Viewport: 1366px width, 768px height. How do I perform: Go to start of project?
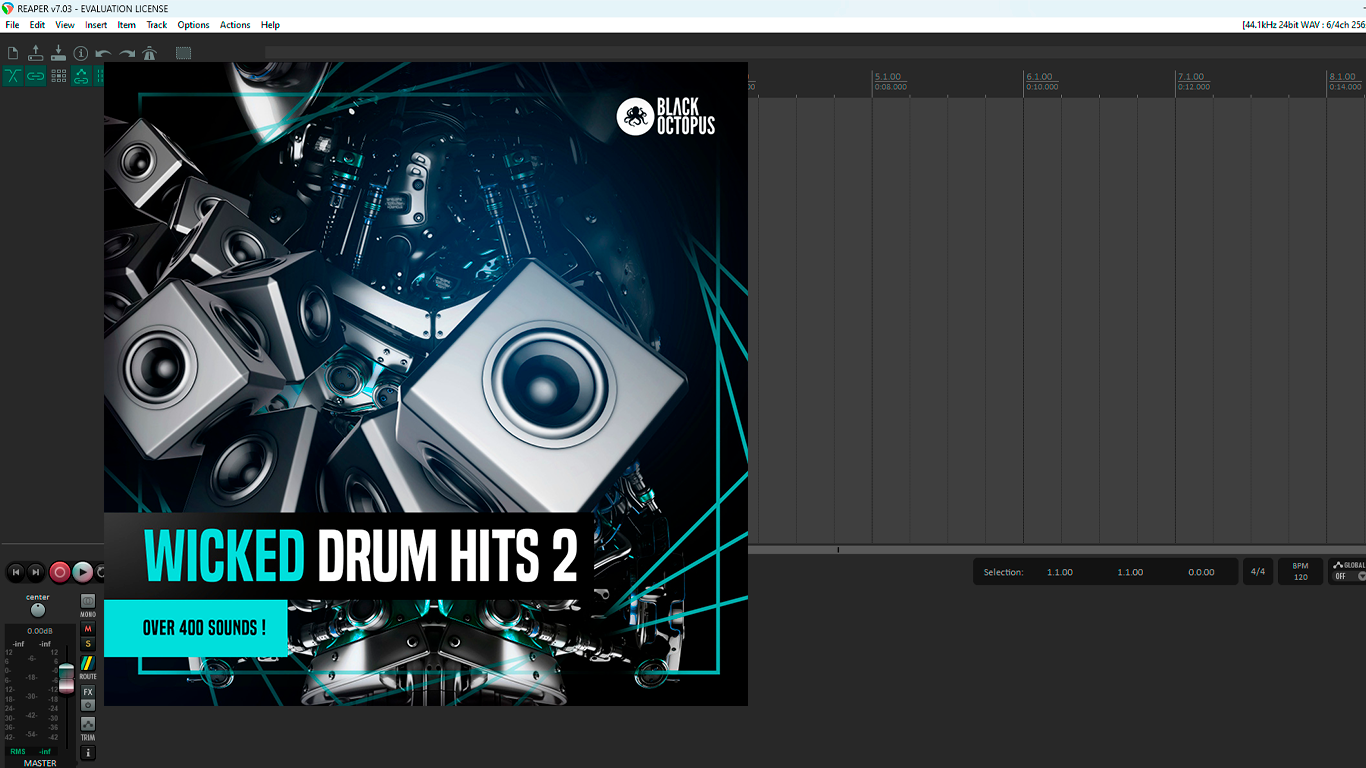point(15,572)
